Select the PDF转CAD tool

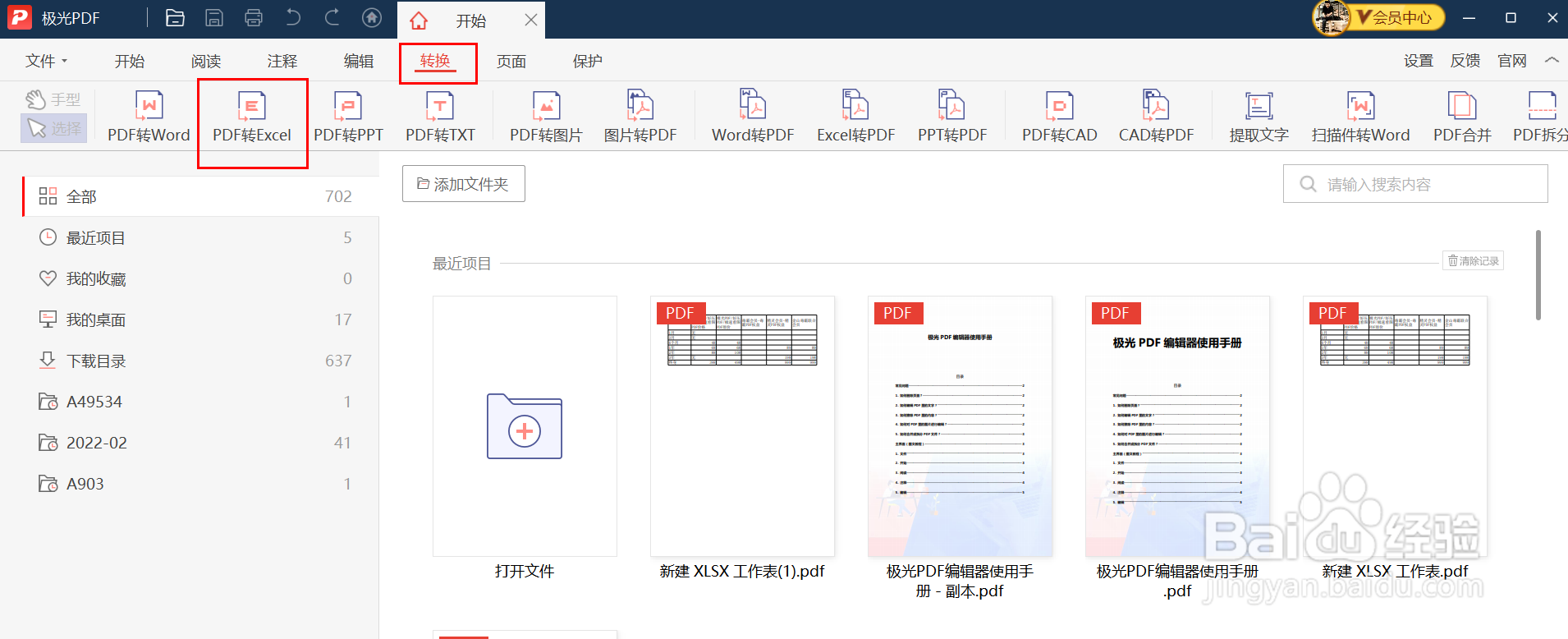click(1059, 117)
